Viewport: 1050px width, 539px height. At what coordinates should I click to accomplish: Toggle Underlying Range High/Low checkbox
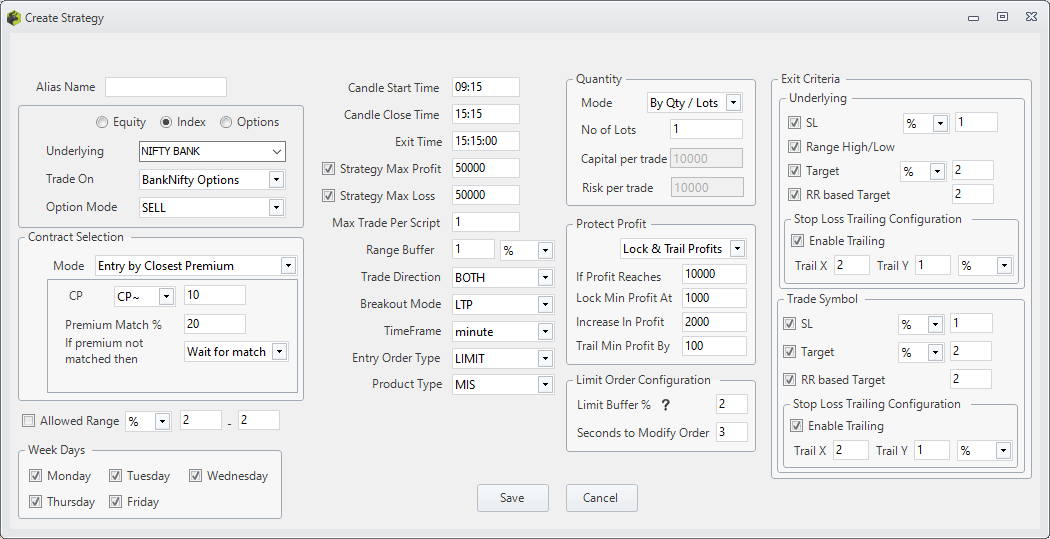pos(795,147)
